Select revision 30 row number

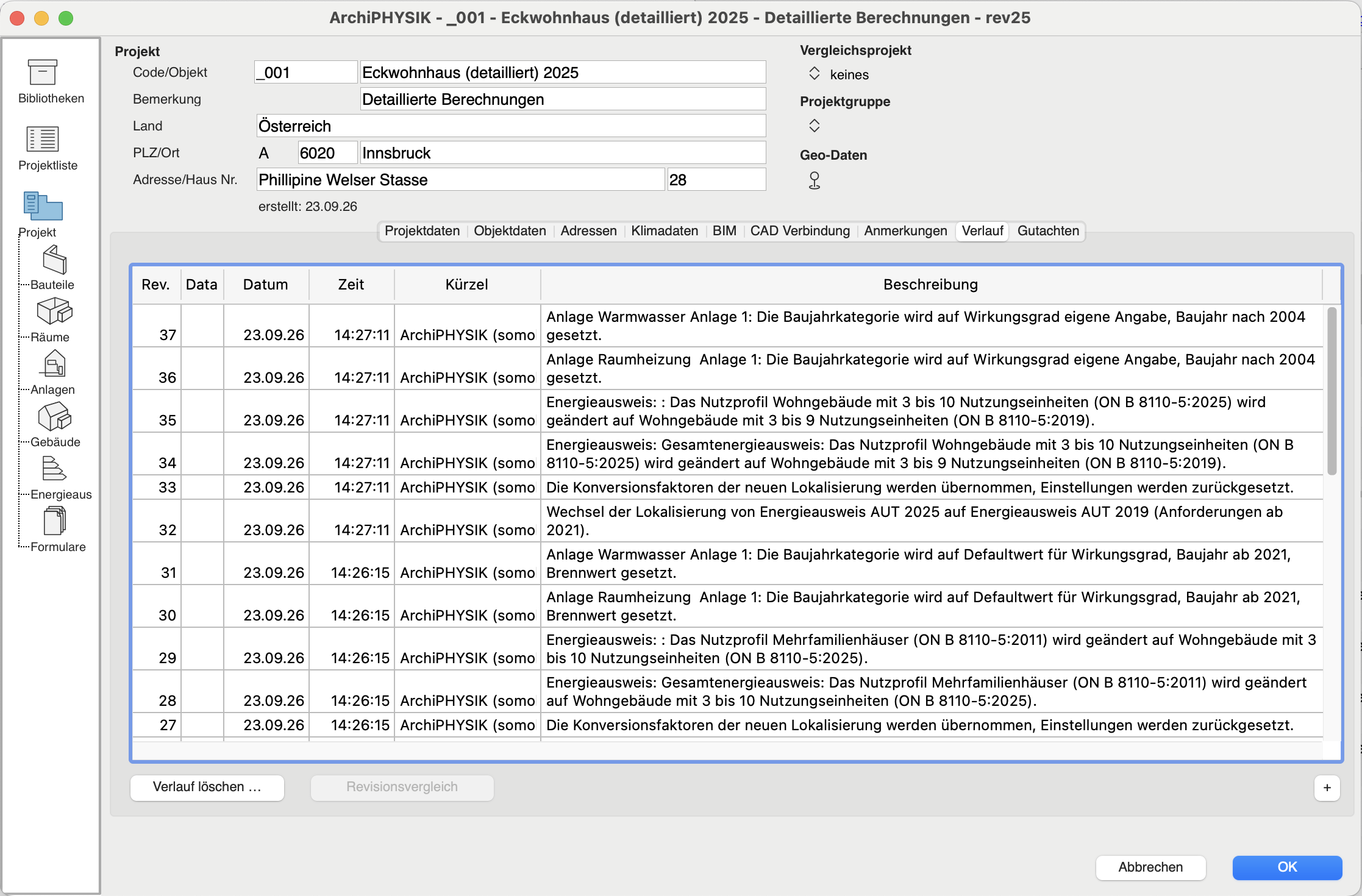[168, 616]
